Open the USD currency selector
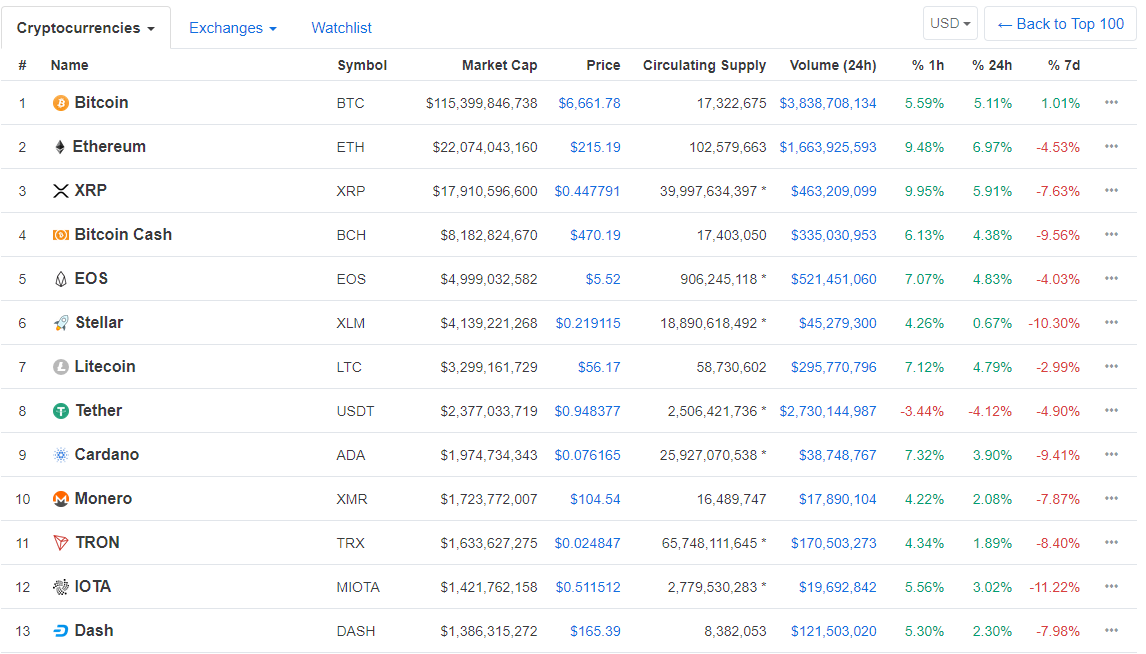 [x=950, y=23]
